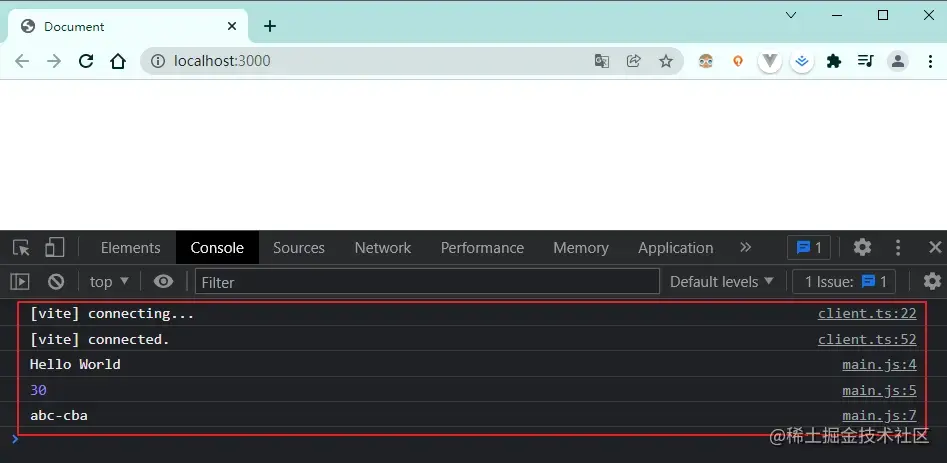This screenshot has height=463, width=947.
Task: Maximize the browser window
Action: point(882,15)
